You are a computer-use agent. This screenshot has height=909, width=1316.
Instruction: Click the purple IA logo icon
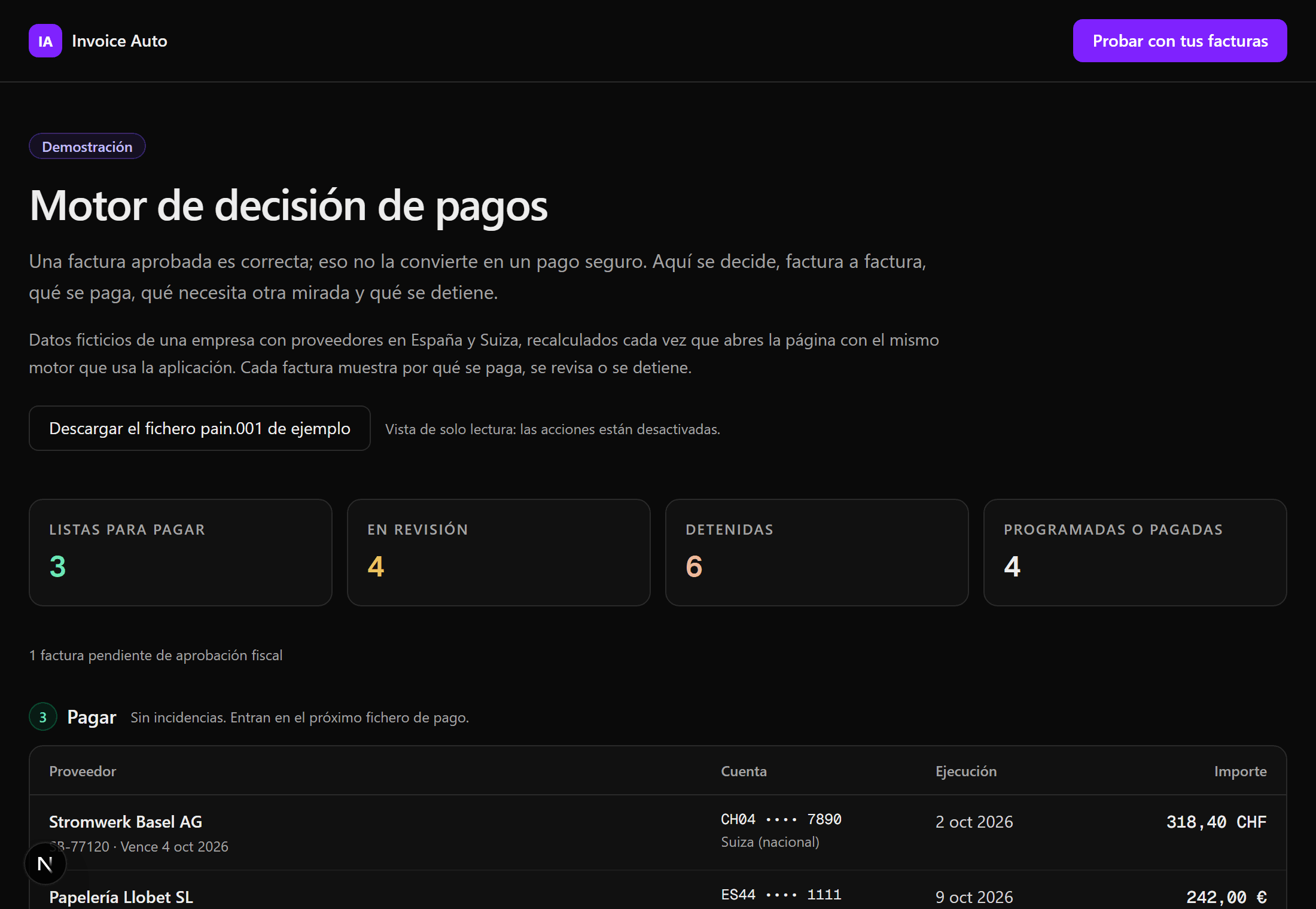pos(45,41)
